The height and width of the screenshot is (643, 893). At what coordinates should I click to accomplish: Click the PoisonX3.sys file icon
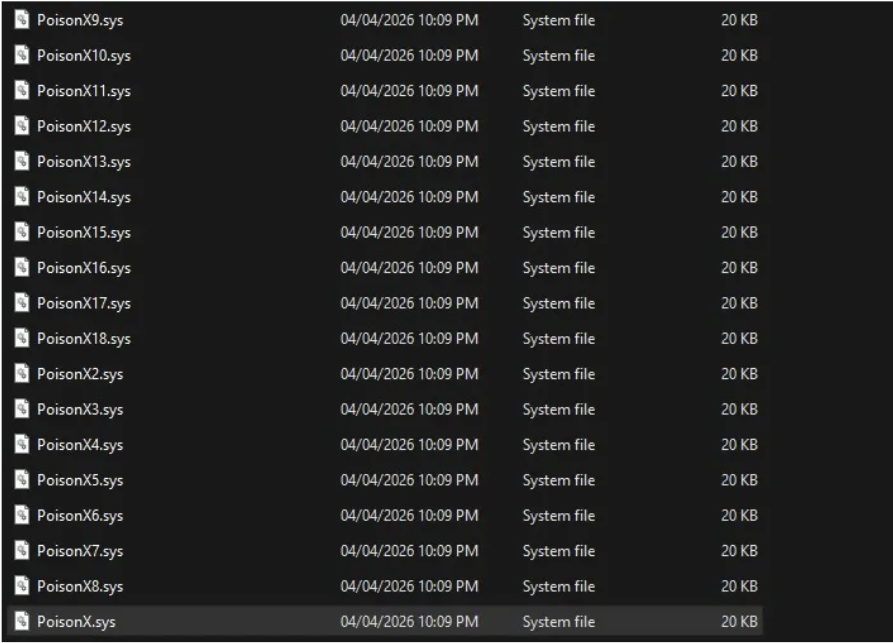coord(22,409)
